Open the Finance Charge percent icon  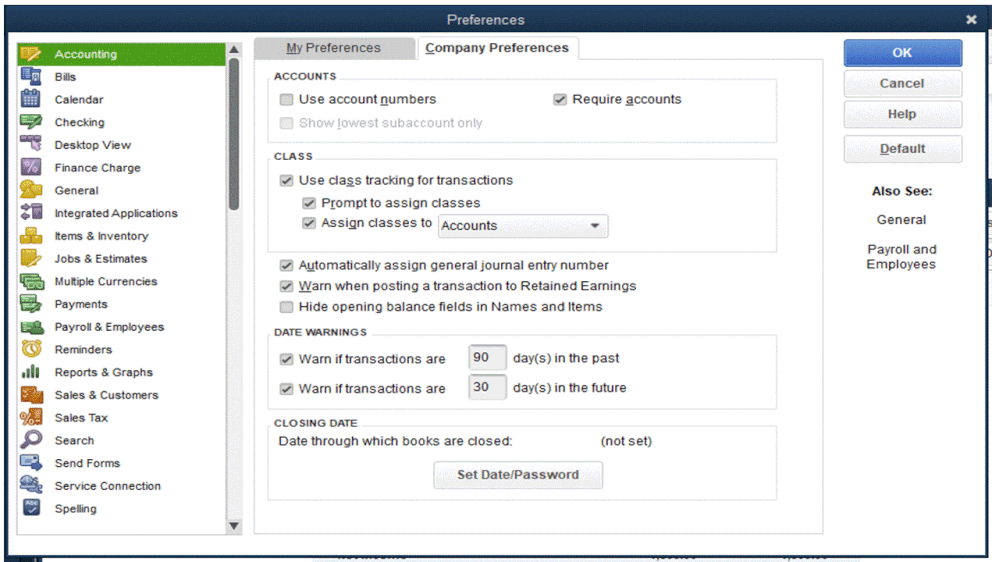click(31, 167)
